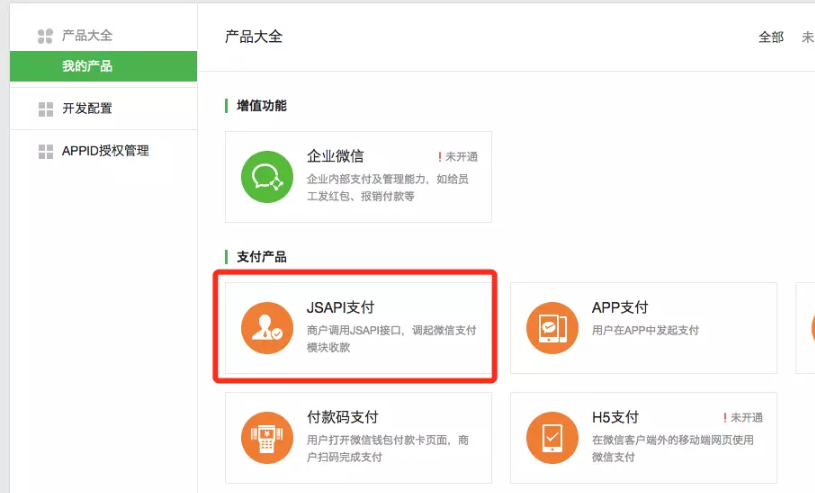Select 我的产品 in the sidebar

[x=87, y=66]
